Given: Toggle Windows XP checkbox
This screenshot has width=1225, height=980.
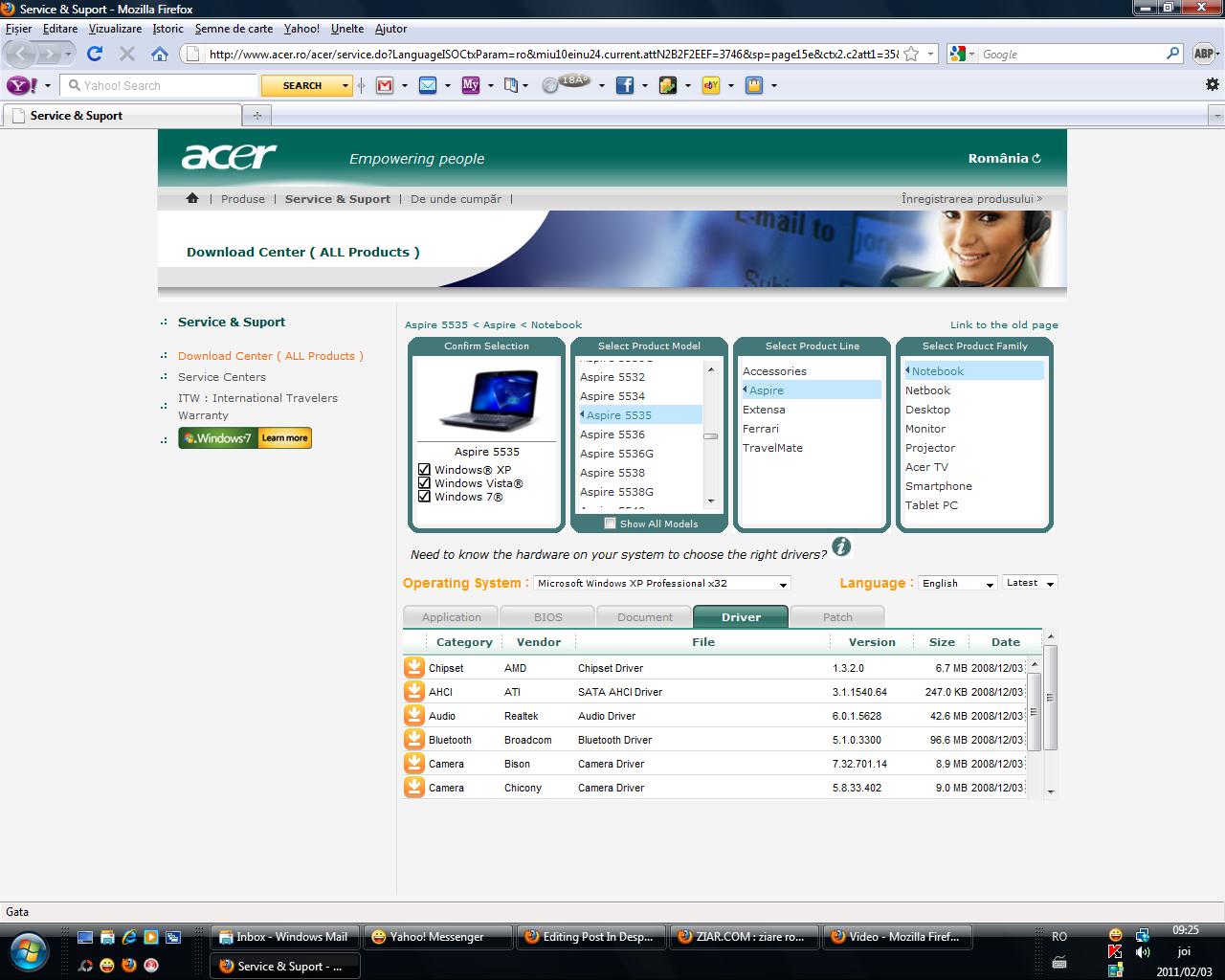Looking at the screenshot, I should (424, 470).
